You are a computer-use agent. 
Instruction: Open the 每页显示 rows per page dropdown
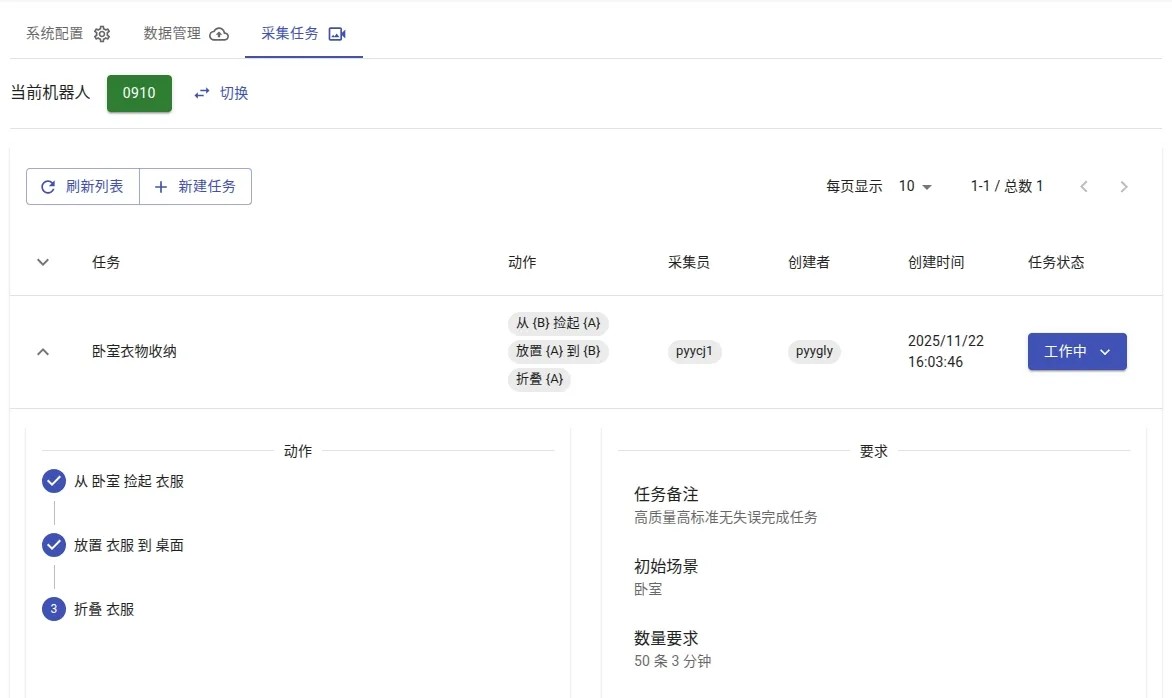(915, 187)
